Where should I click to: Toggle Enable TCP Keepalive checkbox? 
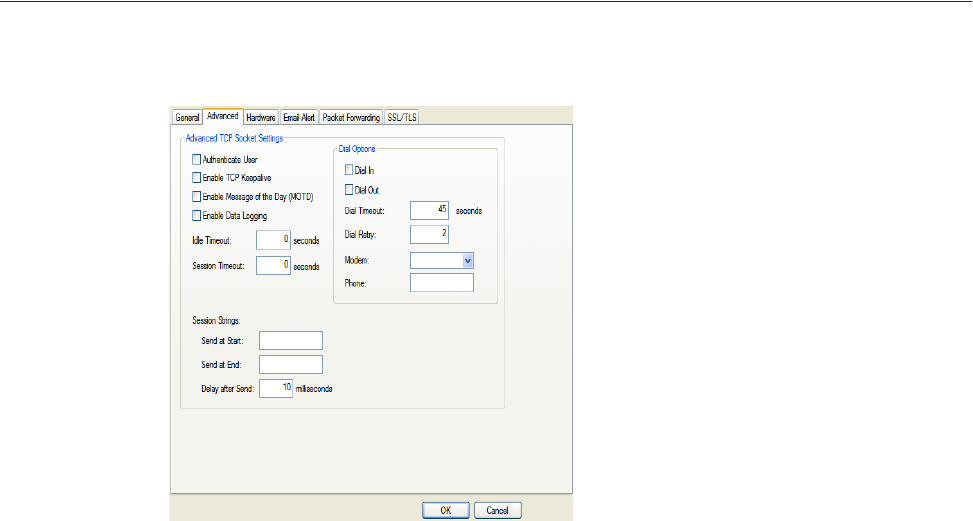tap(196, 178)
